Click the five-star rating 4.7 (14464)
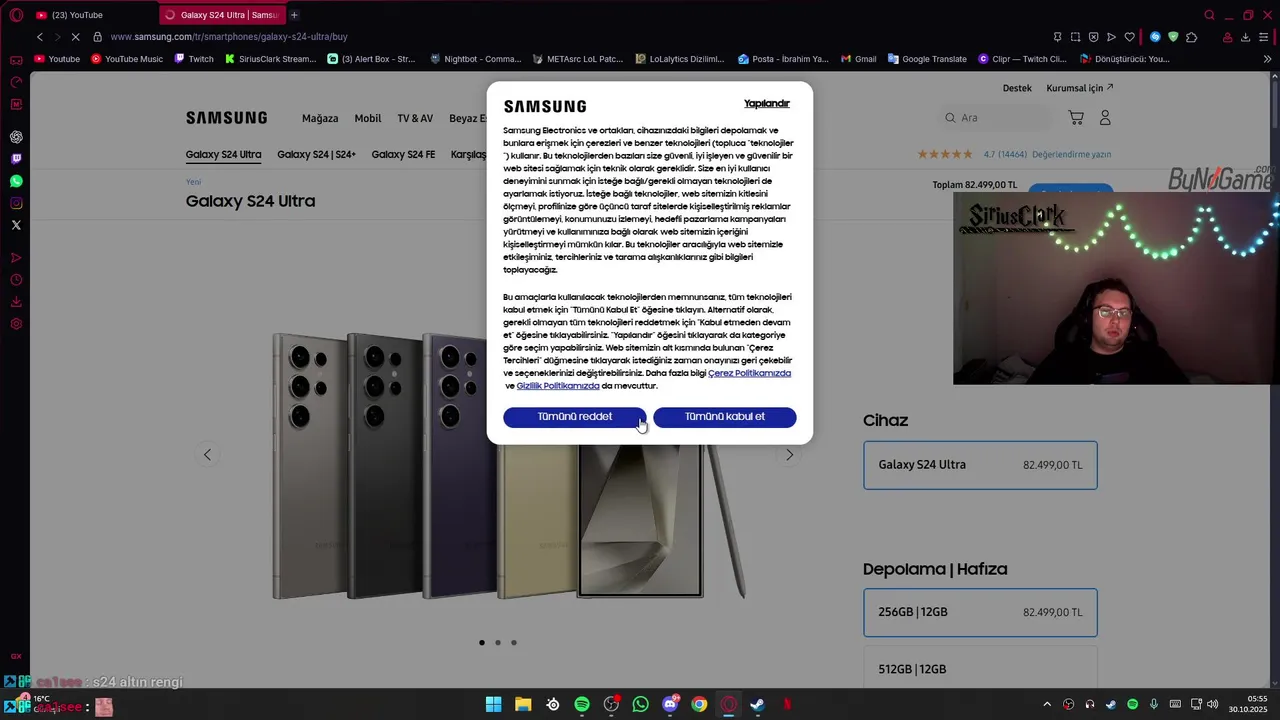Screen dimensions: 1280x720 [972, 154]
